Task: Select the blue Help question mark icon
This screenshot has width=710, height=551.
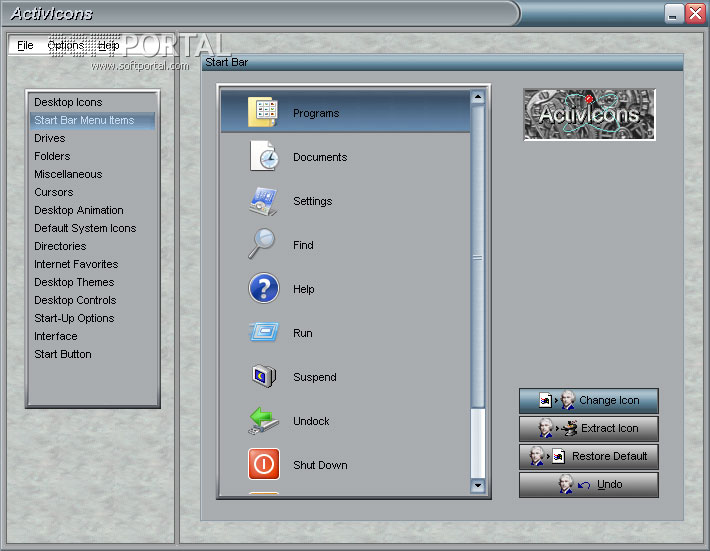Action: pos(264,288)
